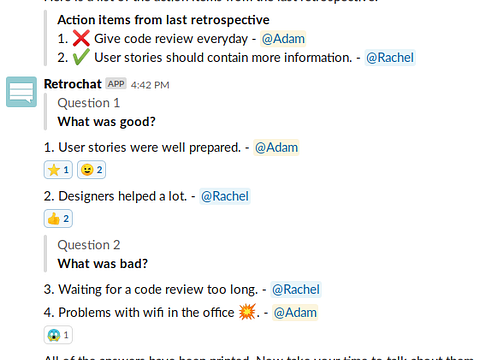
Task: Open the Retrochat sender name
Action: pos(73,84)
